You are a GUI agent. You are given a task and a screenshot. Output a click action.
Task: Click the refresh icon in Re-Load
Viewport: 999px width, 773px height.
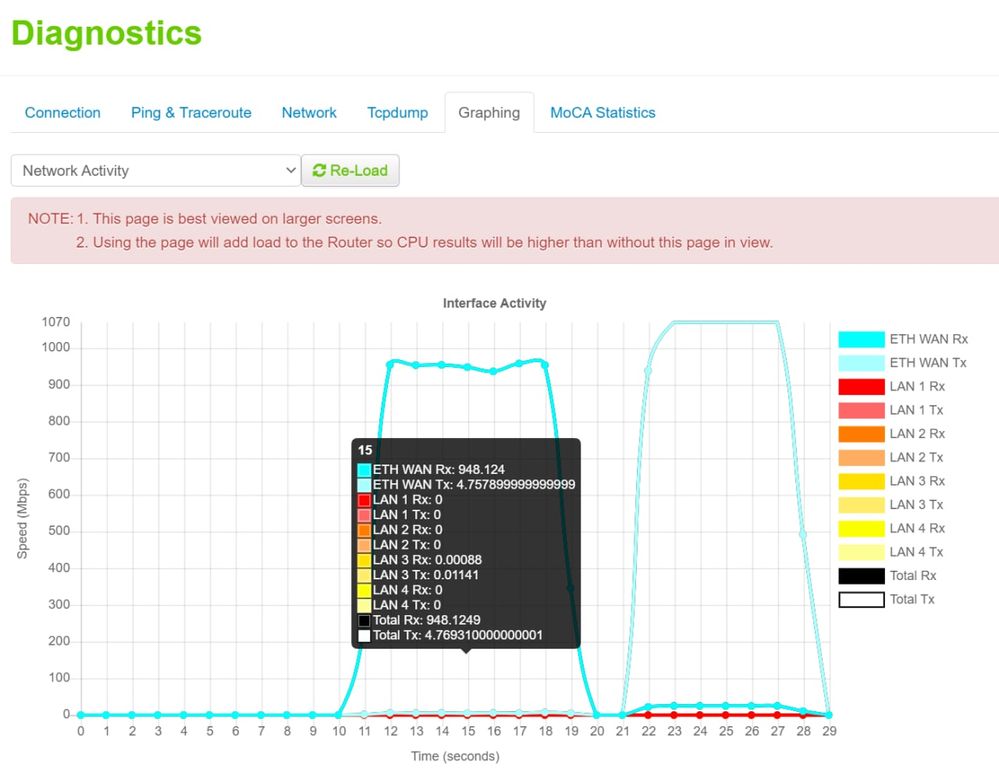tap(319, 171)
